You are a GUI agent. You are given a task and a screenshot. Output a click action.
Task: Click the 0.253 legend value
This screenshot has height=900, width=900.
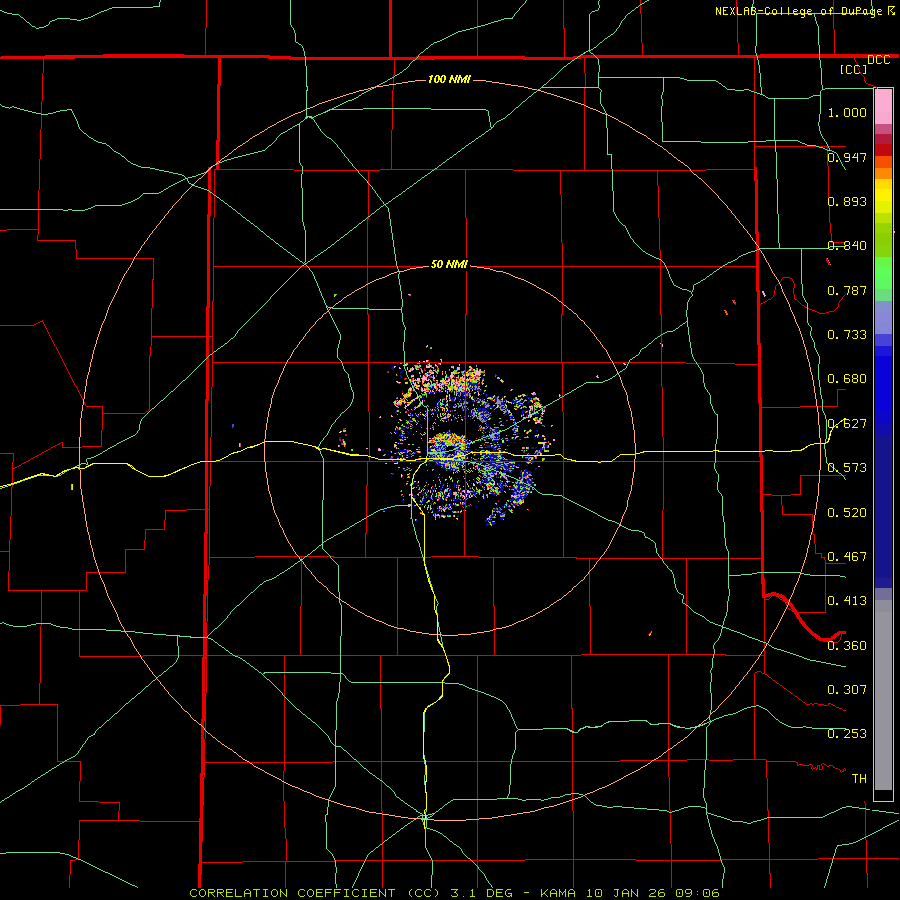tap(847, 734)
